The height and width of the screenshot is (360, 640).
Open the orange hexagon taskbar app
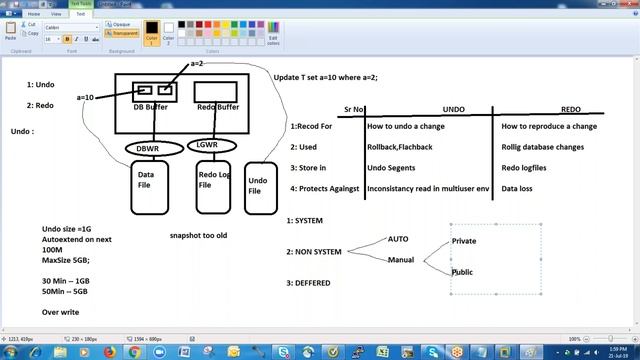point(457,352)
